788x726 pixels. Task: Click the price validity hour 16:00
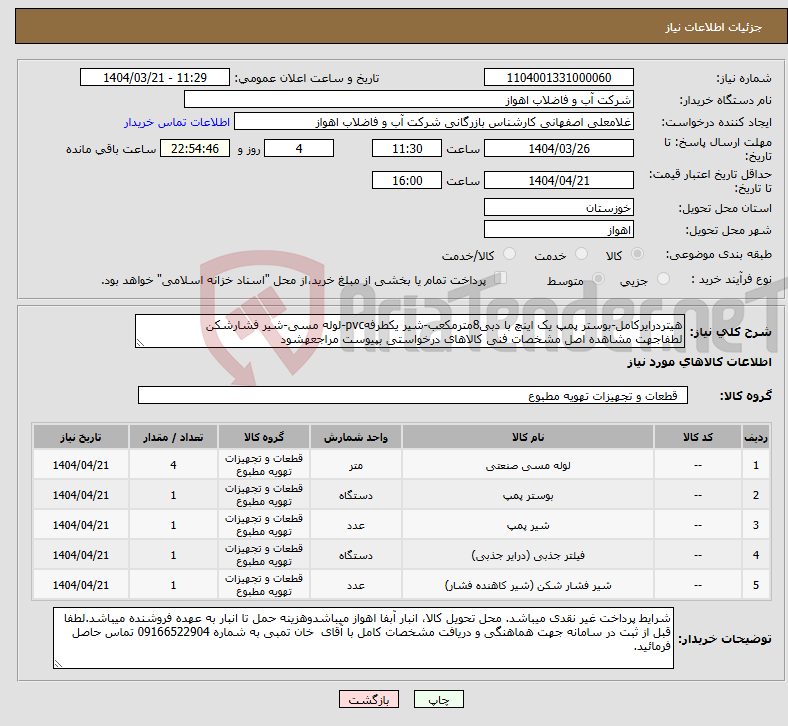407,180
